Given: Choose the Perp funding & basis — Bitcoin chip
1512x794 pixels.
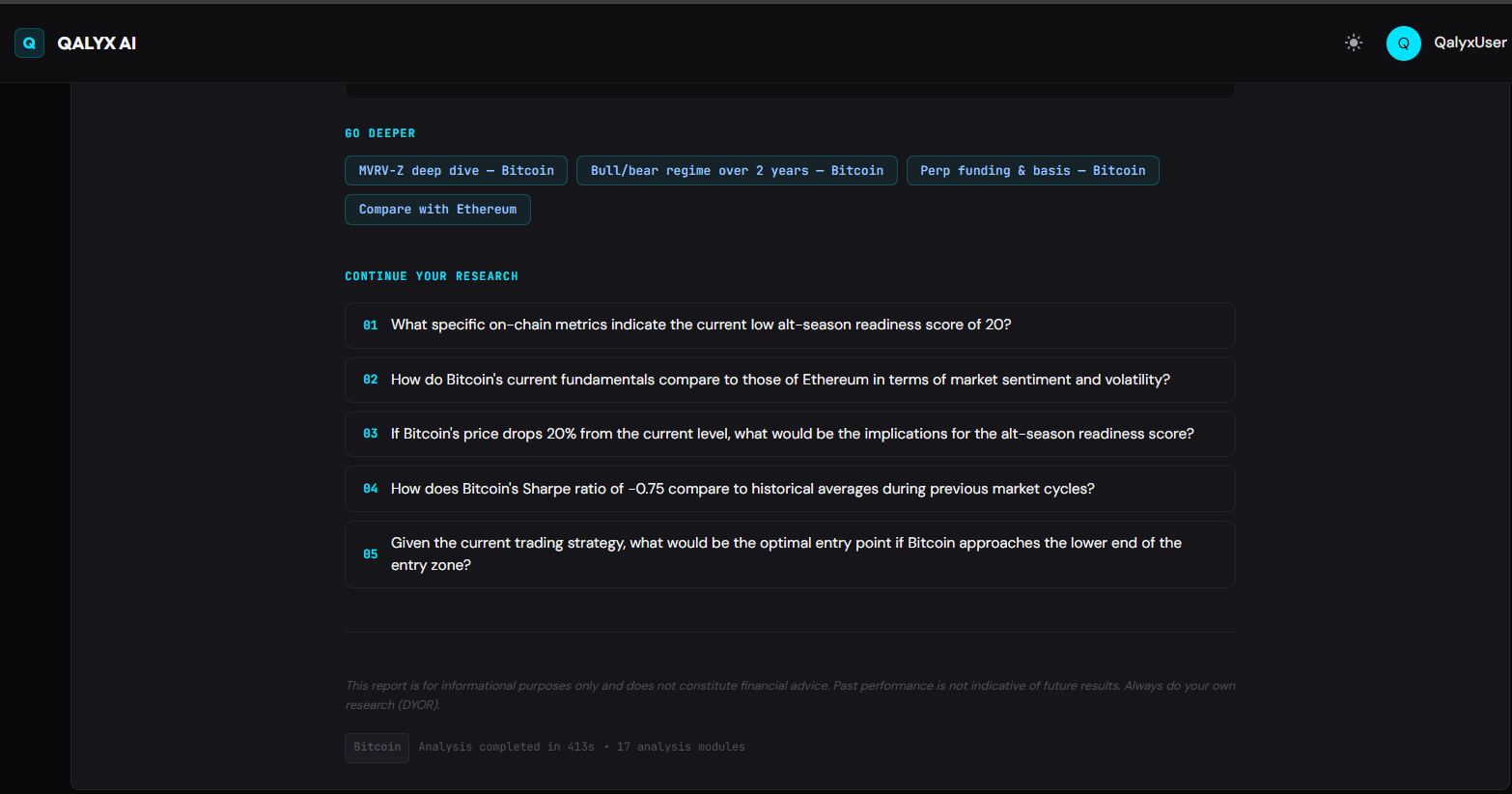Looking at the screenshot, I should [x=1033, y=171].
